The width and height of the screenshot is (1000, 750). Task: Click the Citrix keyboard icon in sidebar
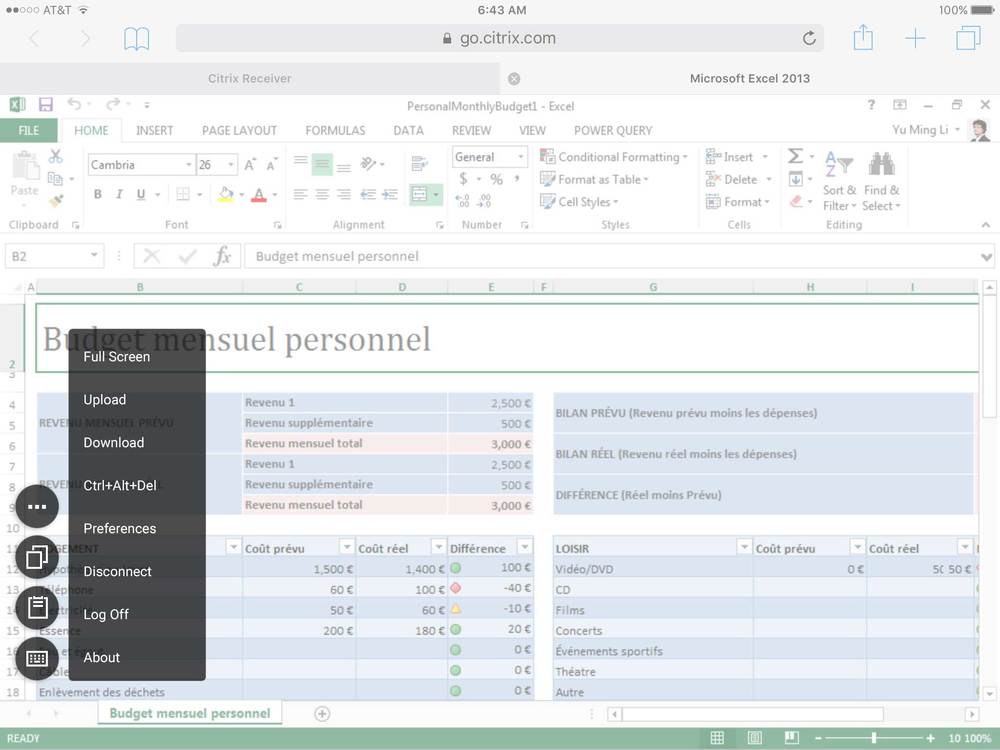coord(37,658)
